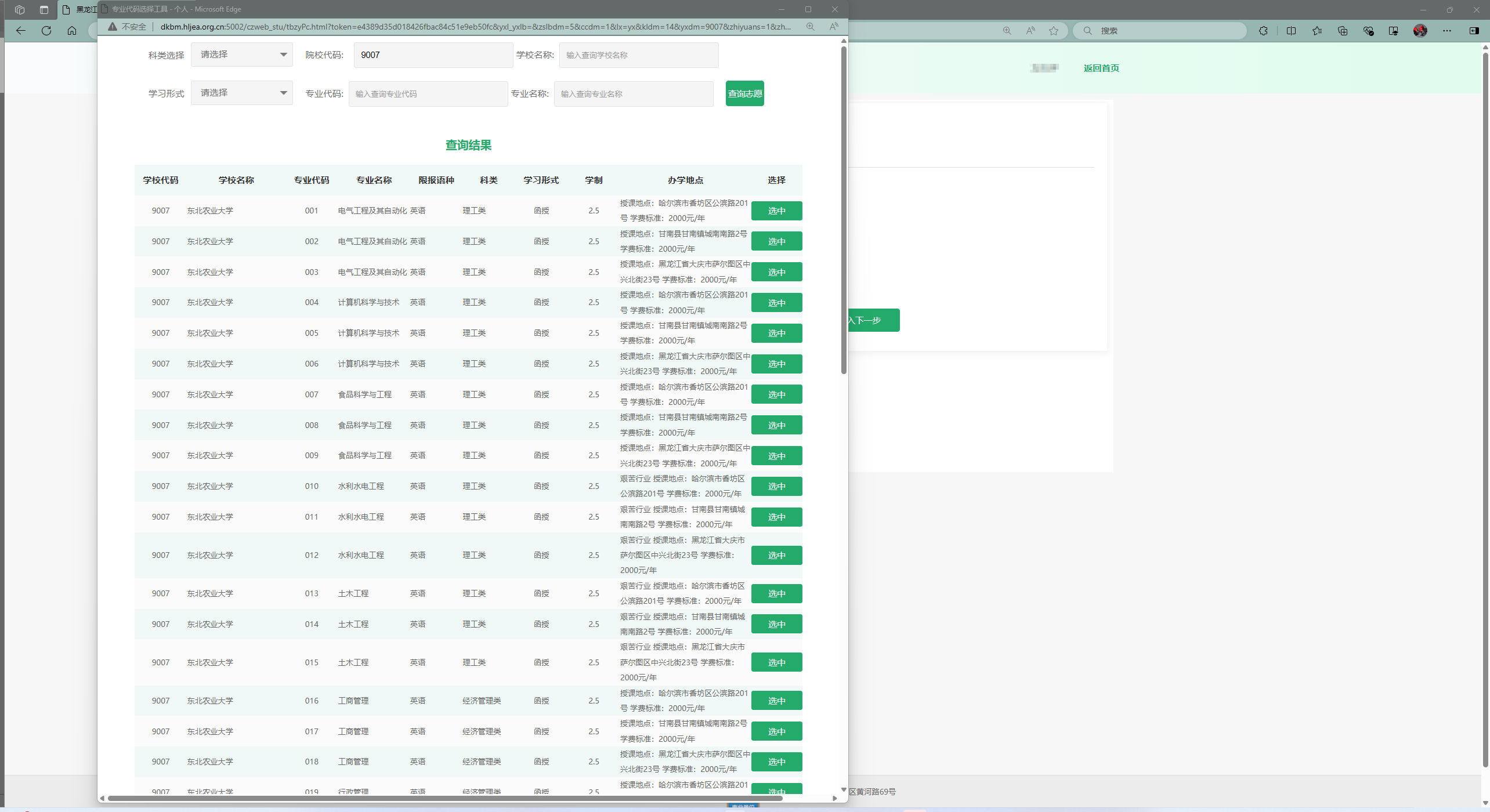Click the read aloud icon in popup address bar

[834, 27]
